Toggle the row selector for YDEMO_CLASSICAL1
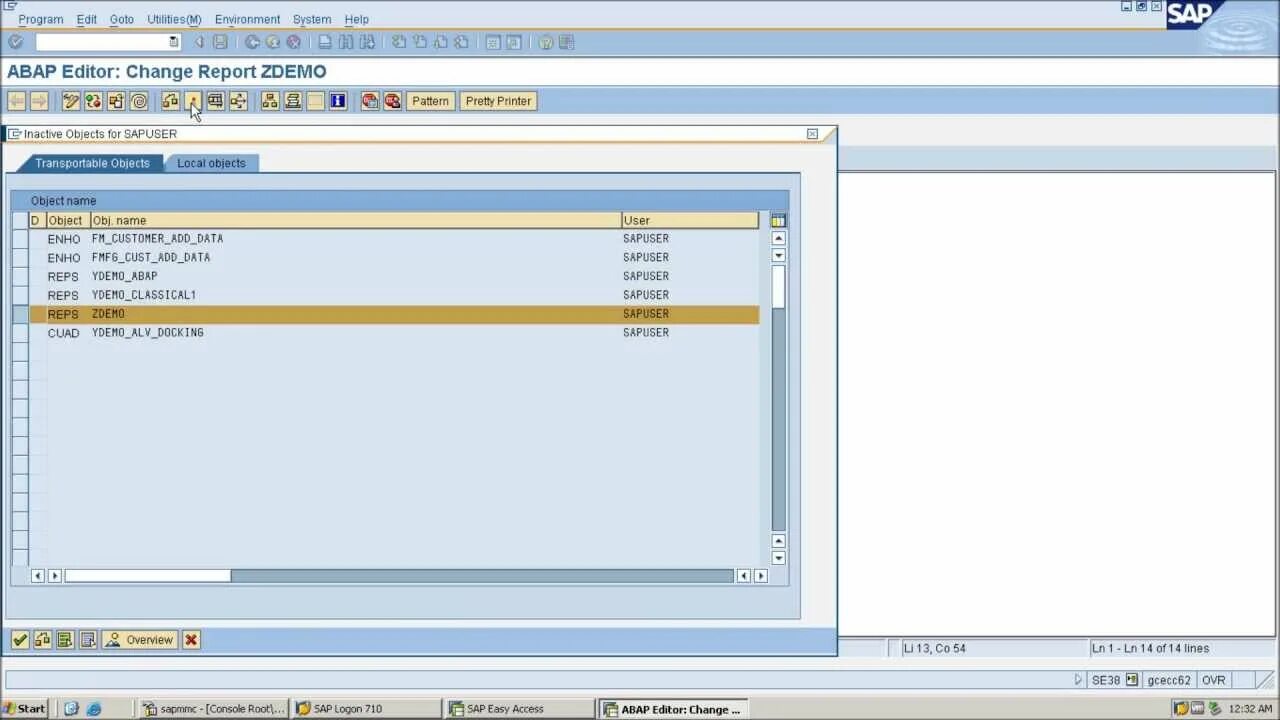The height and width of the screenshot is (720, 1280). tap(20, 295)
